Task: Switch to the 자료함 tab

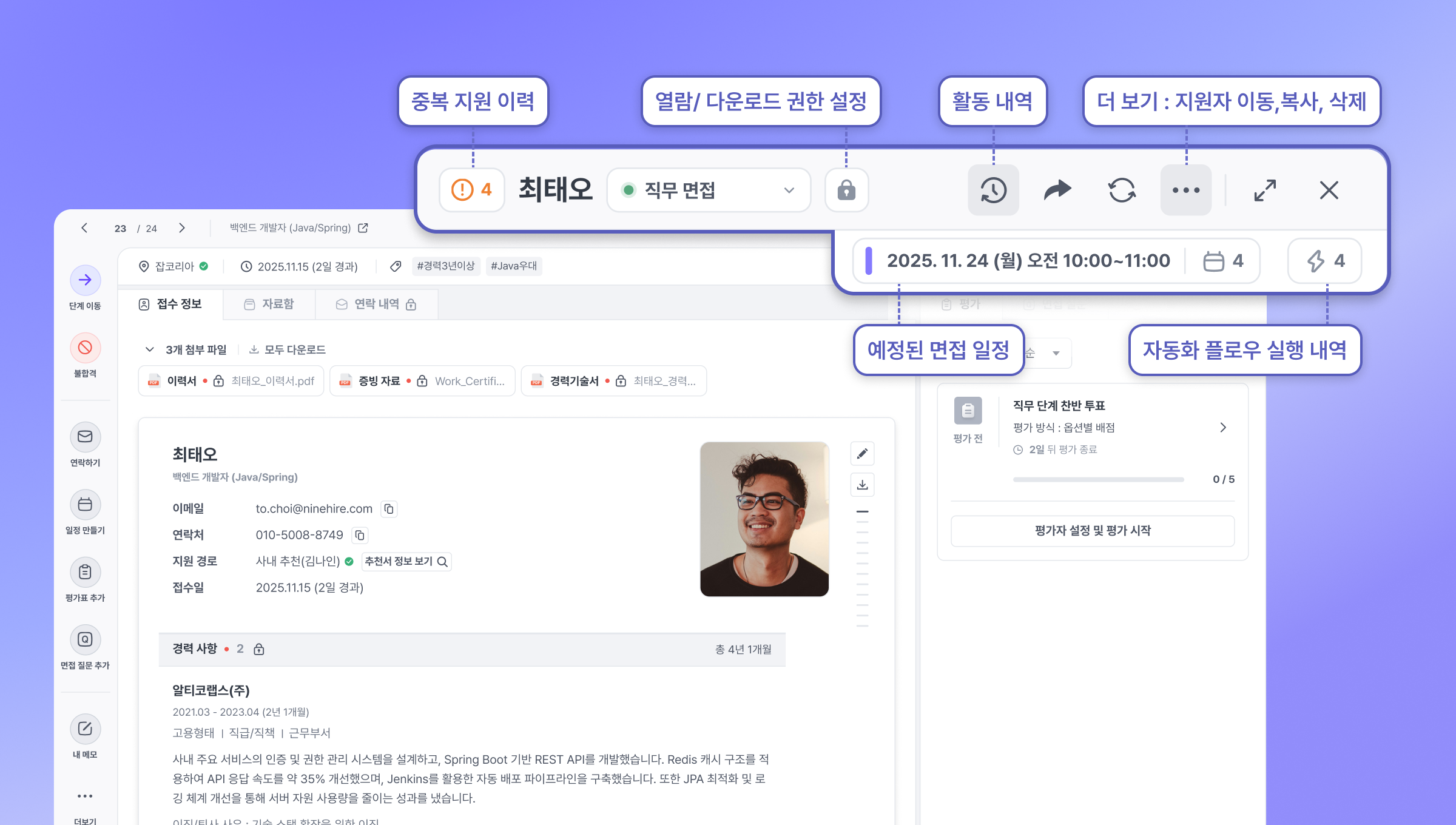Action: click(269, 304)
